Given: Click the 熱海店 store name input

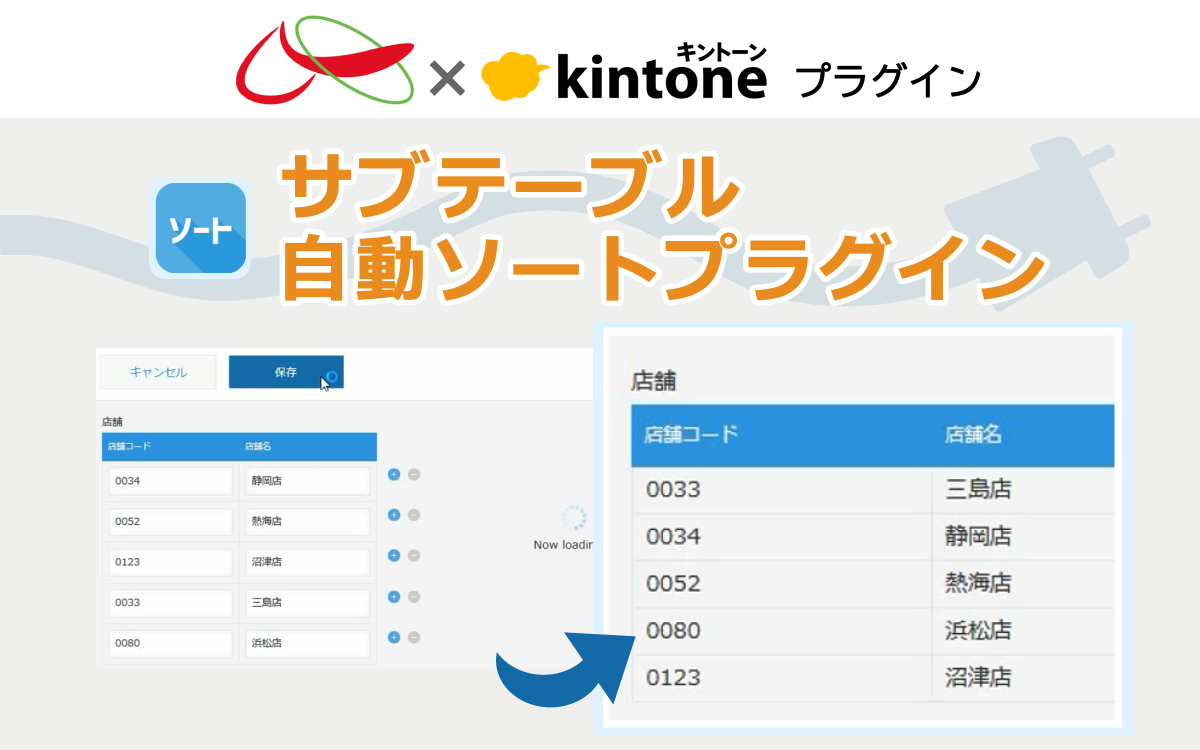Looking at the screenshot, I should click(307, 521).
